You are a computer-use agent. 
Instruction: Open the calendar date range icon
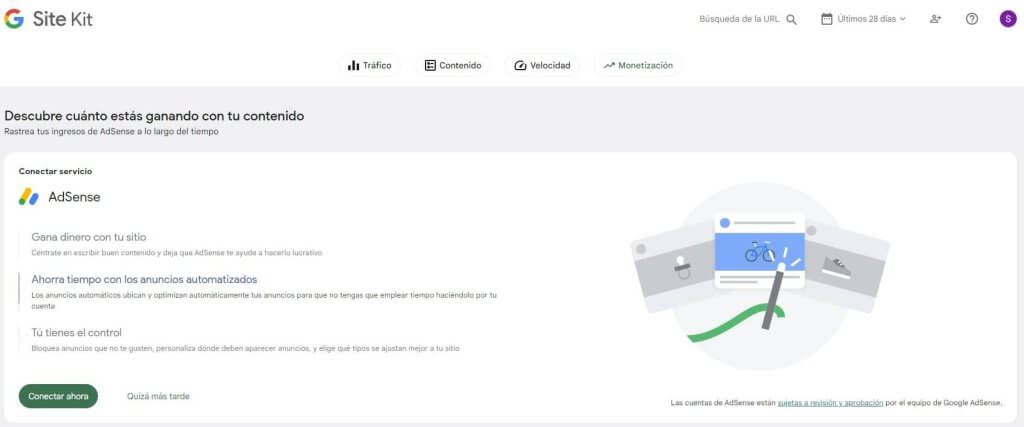826,19
